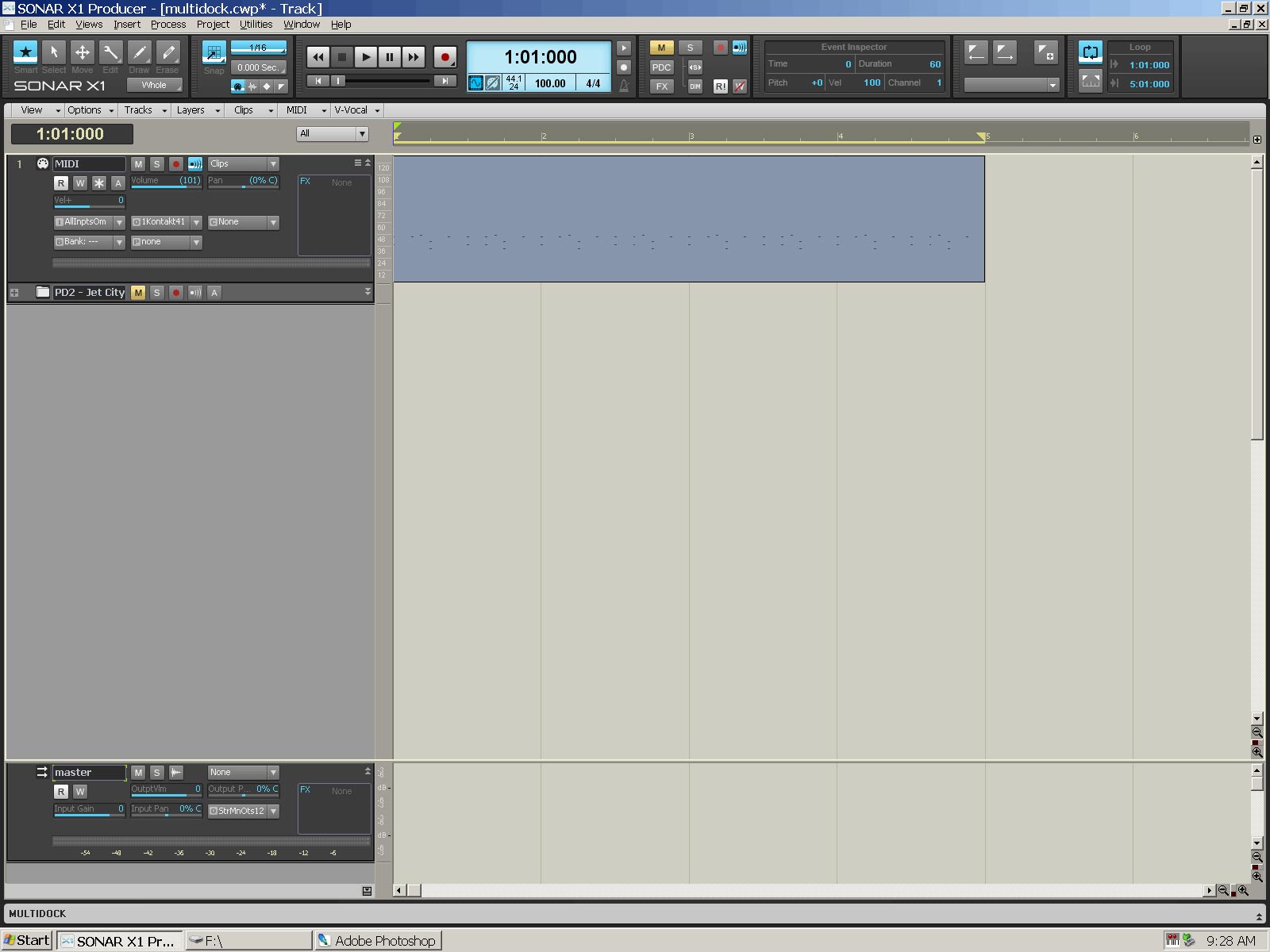Mute the MIDI track
Image resolution: width=1270 pixels, height=952 pixels.
click(138, 164)
